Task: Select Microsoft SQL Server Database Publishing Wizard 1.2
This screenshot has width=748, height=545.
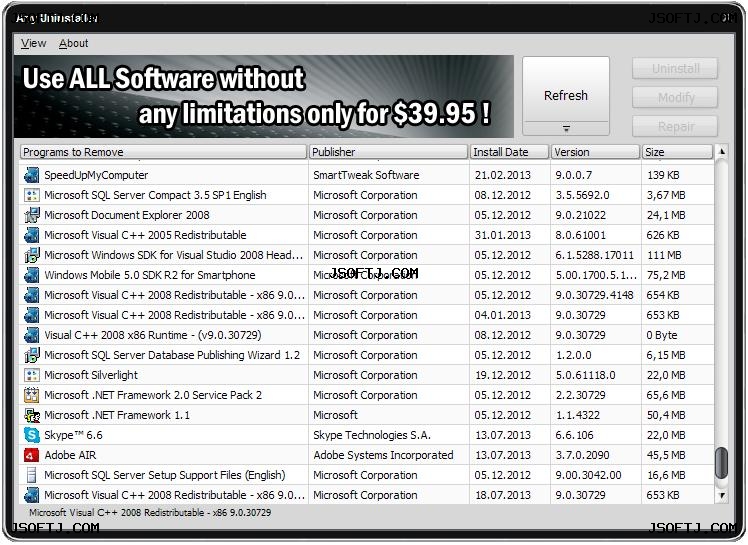Action: [367, 356]
